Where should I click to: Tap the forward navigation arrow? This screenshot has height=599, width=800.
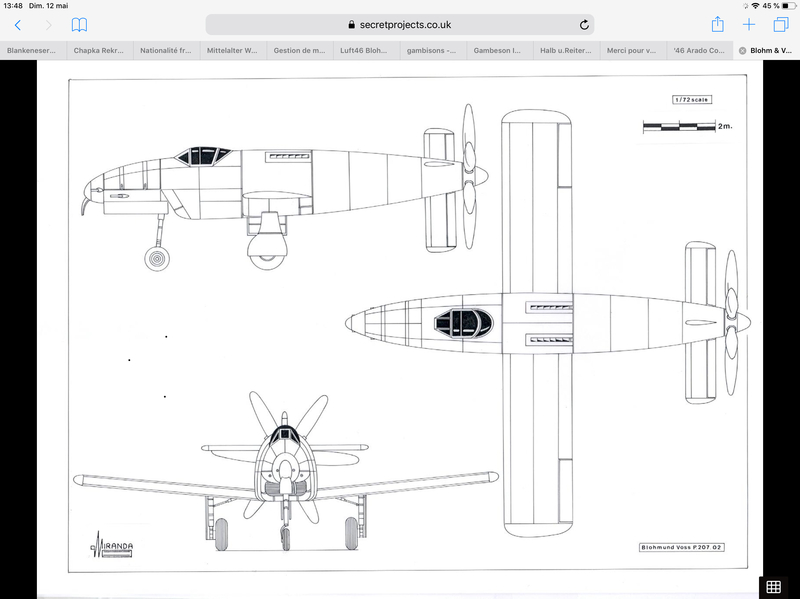click(48, 25)
